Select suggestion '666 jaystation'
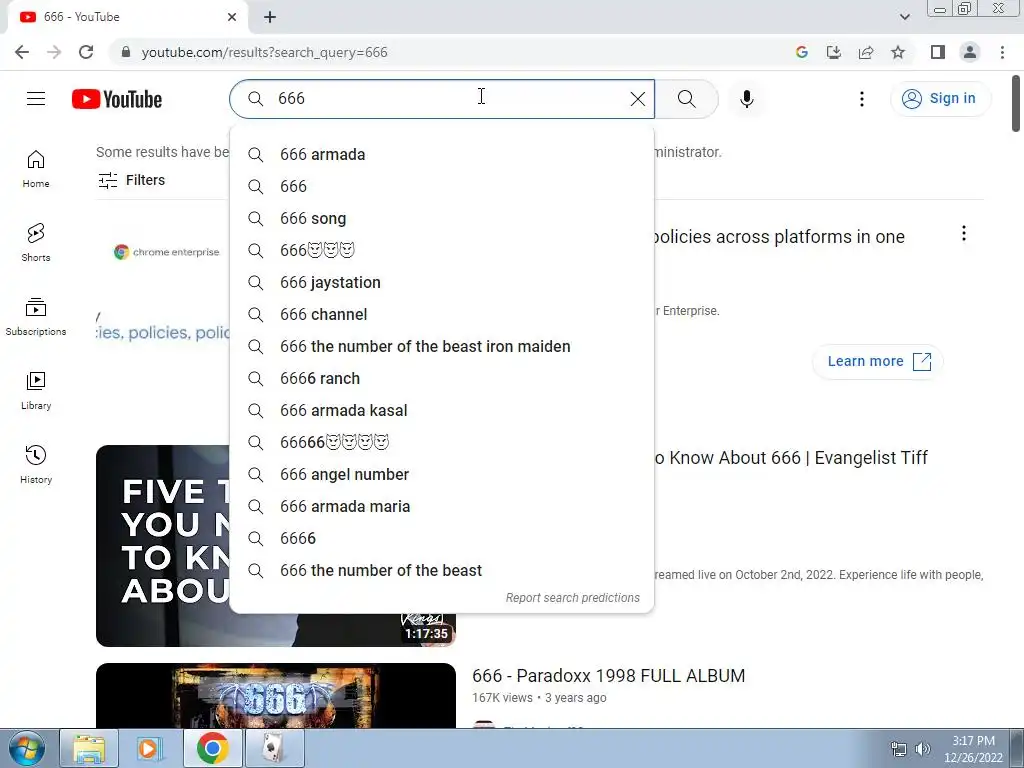 point(442,282)
